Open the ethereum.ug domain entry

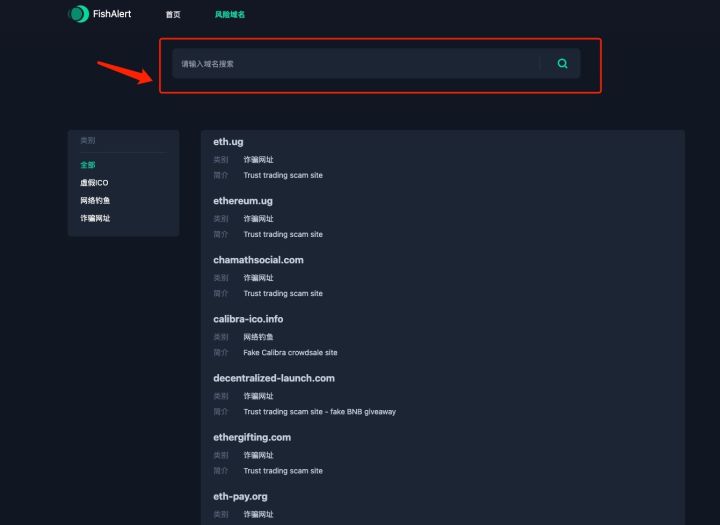tap(243, 201)
